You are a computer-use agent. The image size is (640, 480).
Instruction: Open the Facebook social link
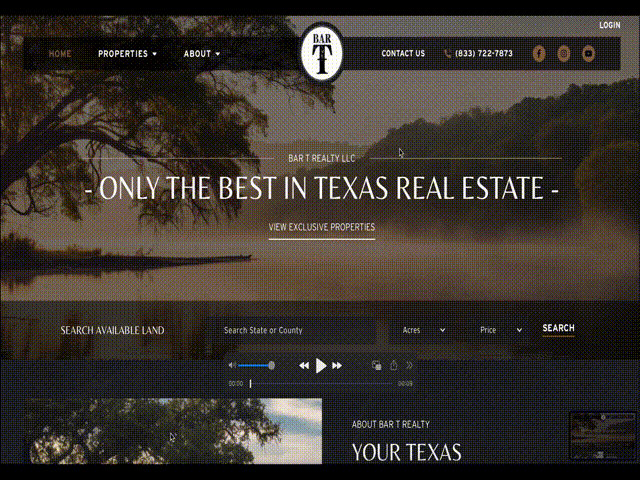click(x=539, y=53)
